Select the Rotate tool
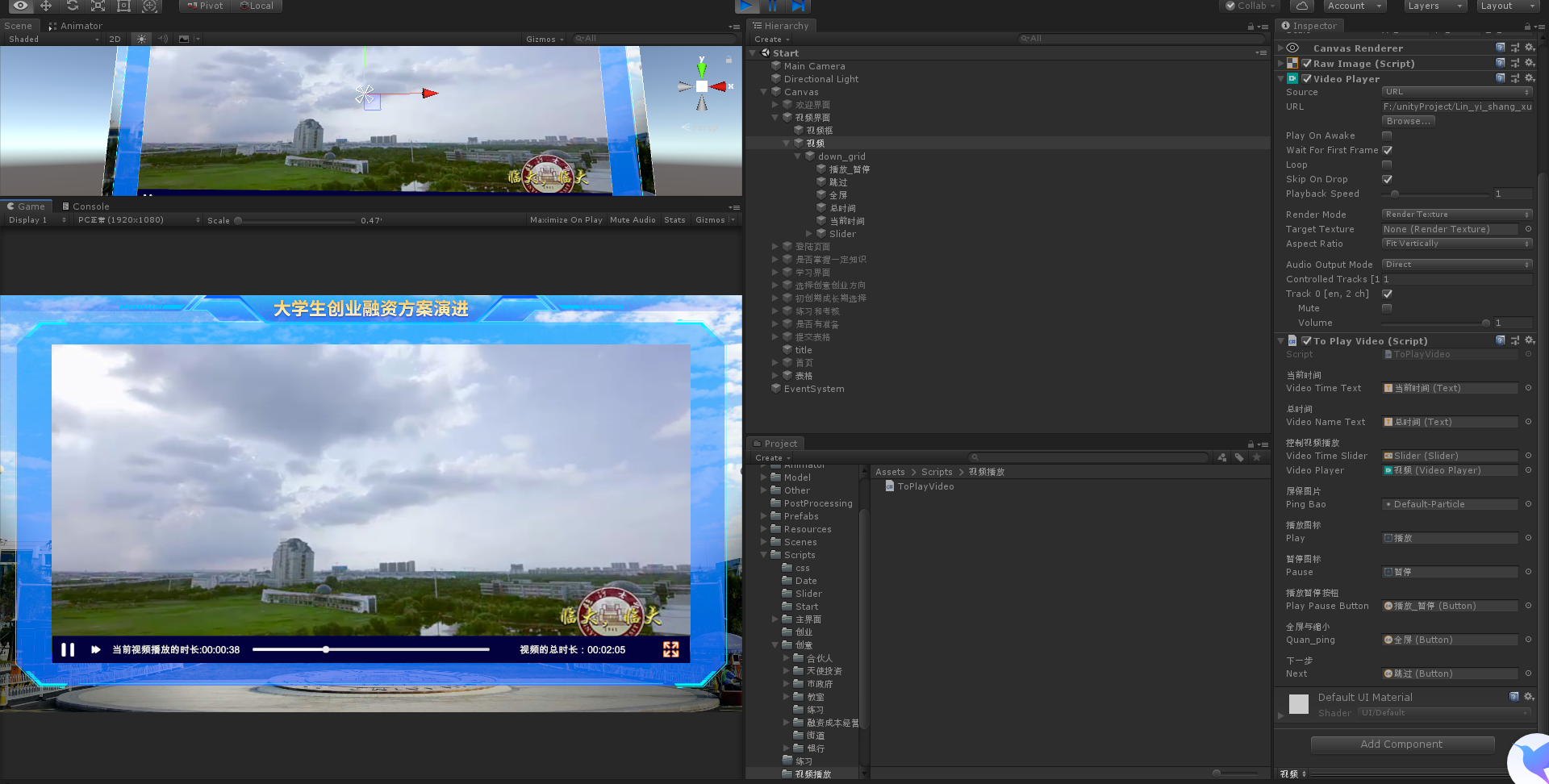 [x=72, y=6]
